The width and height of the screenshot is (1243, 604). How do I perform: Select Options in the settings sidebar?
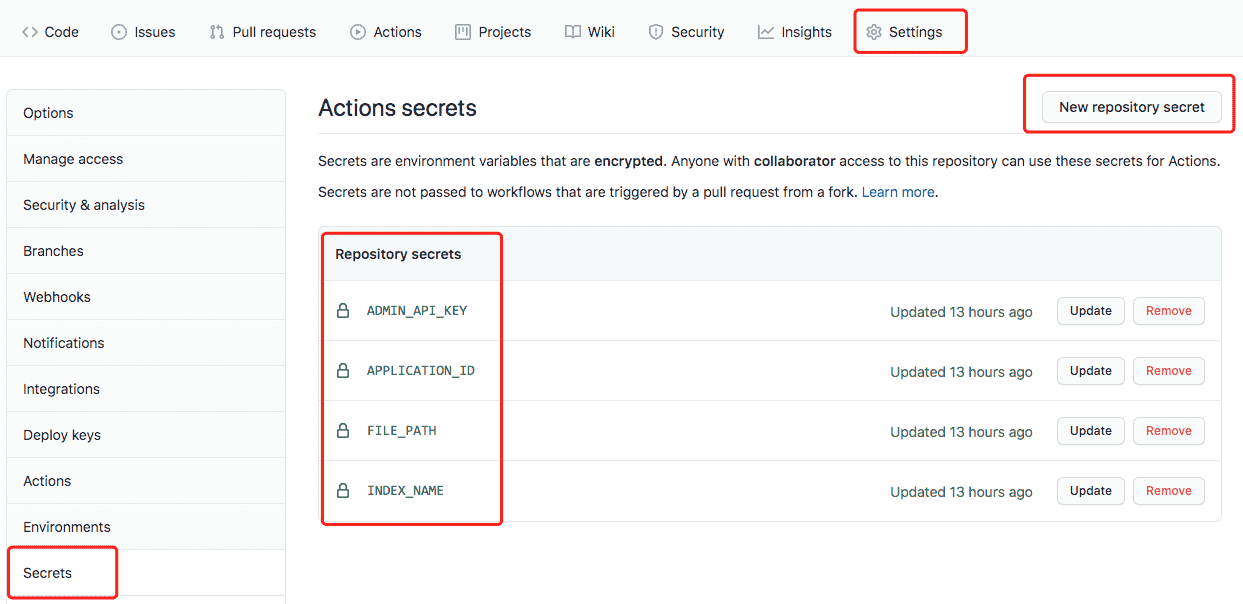click(x=146, y=113)
